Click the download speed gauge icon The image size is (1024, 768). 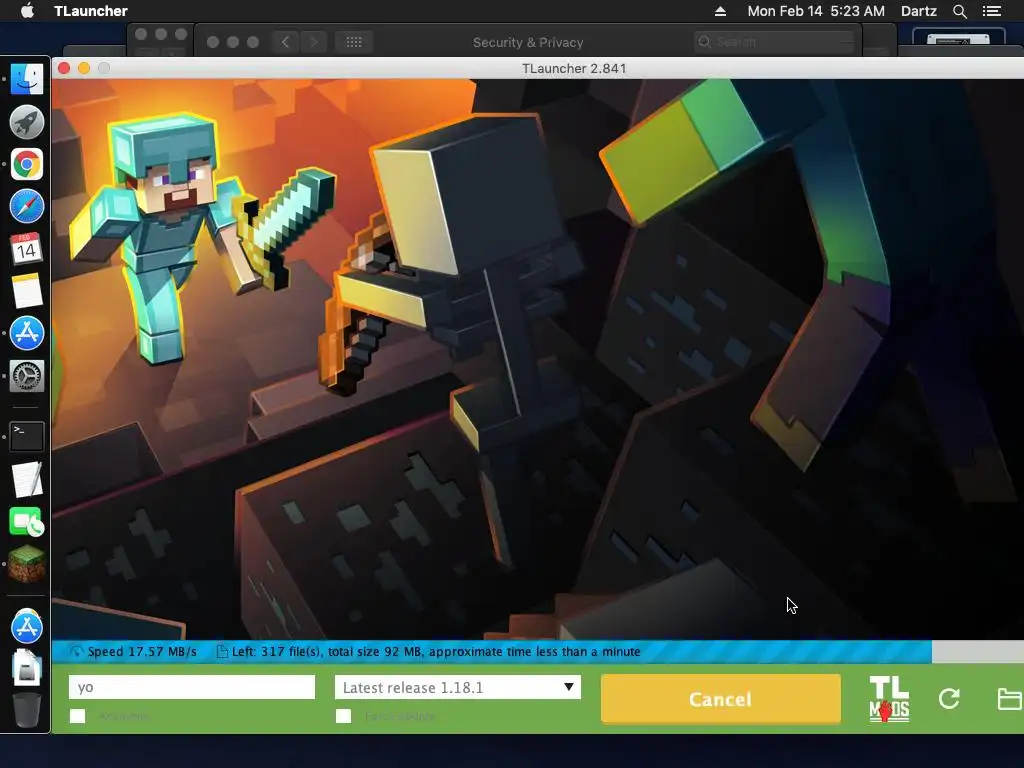76,652
